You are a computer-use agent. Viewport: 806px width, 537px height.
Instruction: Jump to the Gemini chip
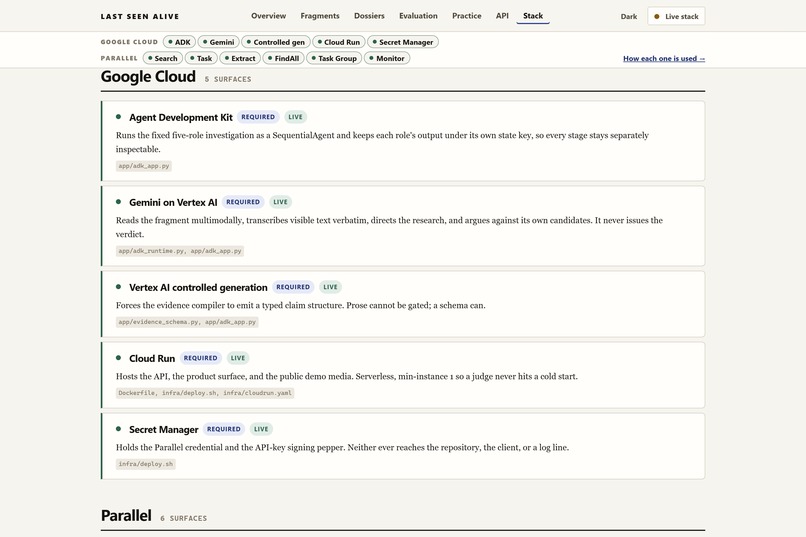218,42
